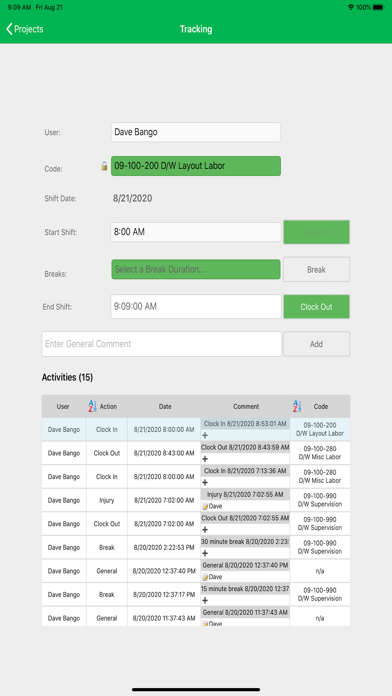Check Wi-Fi status icon
392x696 pixels.
[x=351, y=8]
